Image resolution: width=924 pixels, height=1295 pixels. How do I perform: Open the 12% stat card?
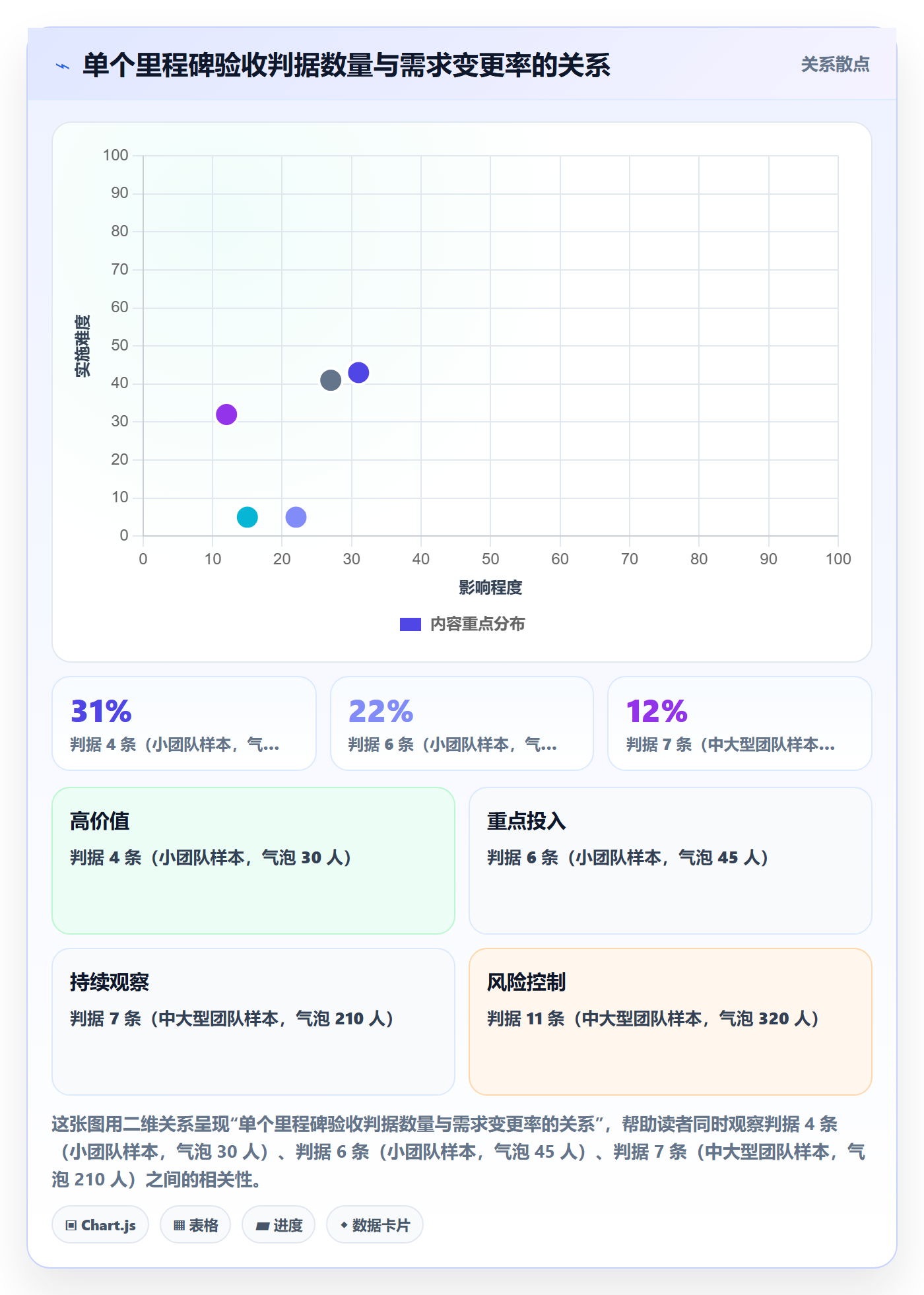coord(740,723)
